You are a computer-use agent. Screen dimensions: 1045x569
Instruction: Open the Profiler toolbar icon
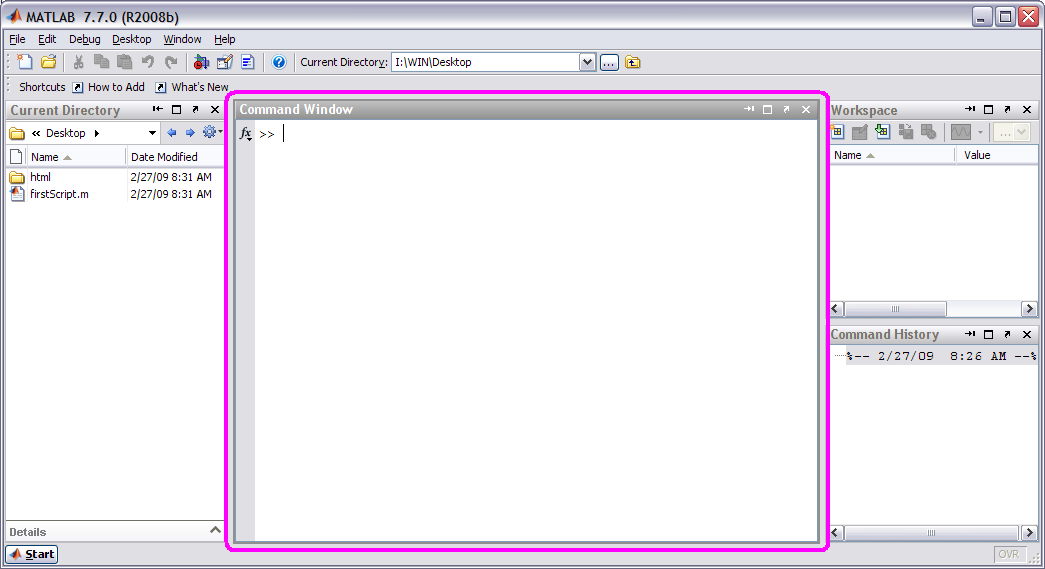[x=247, y=62]
